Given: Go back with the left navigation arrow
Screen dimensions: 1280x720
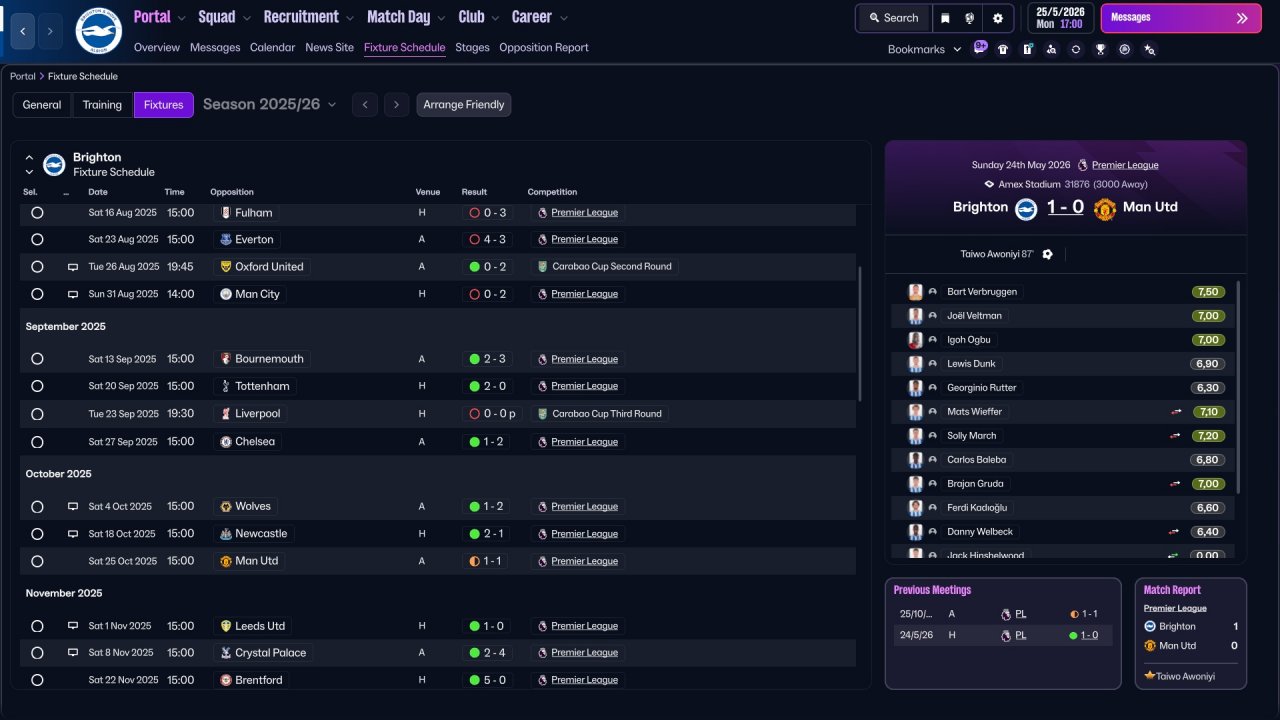Looking at the screenshot, I should [24, 32].
